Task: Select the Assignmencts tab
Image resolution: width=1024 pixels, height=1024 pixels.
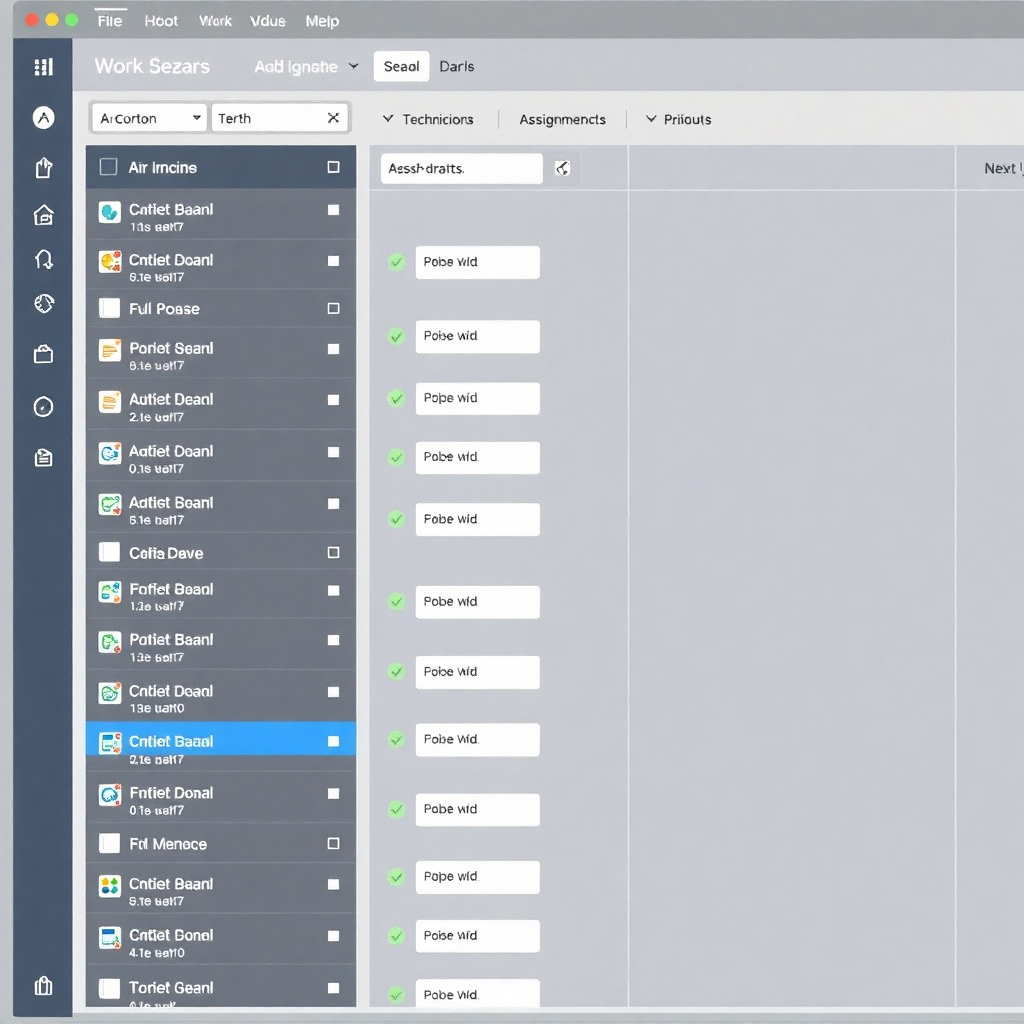Action: [x=562, y=120]
